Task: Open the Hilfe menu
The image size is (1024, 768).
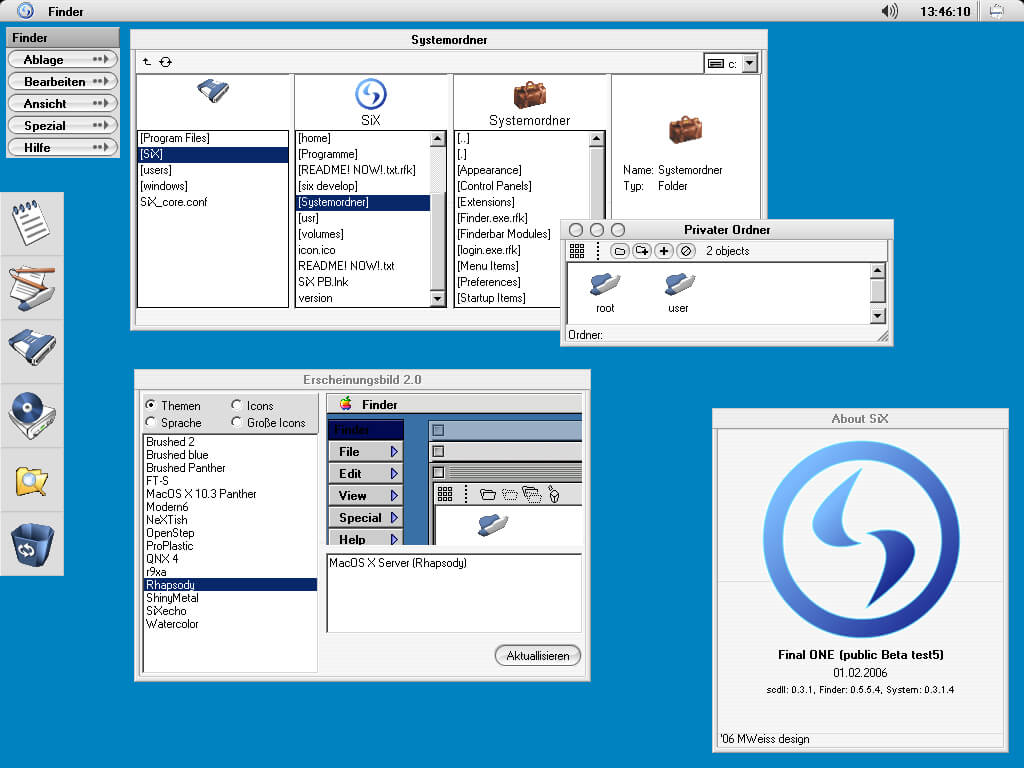Action: click(x=63, y=148)
